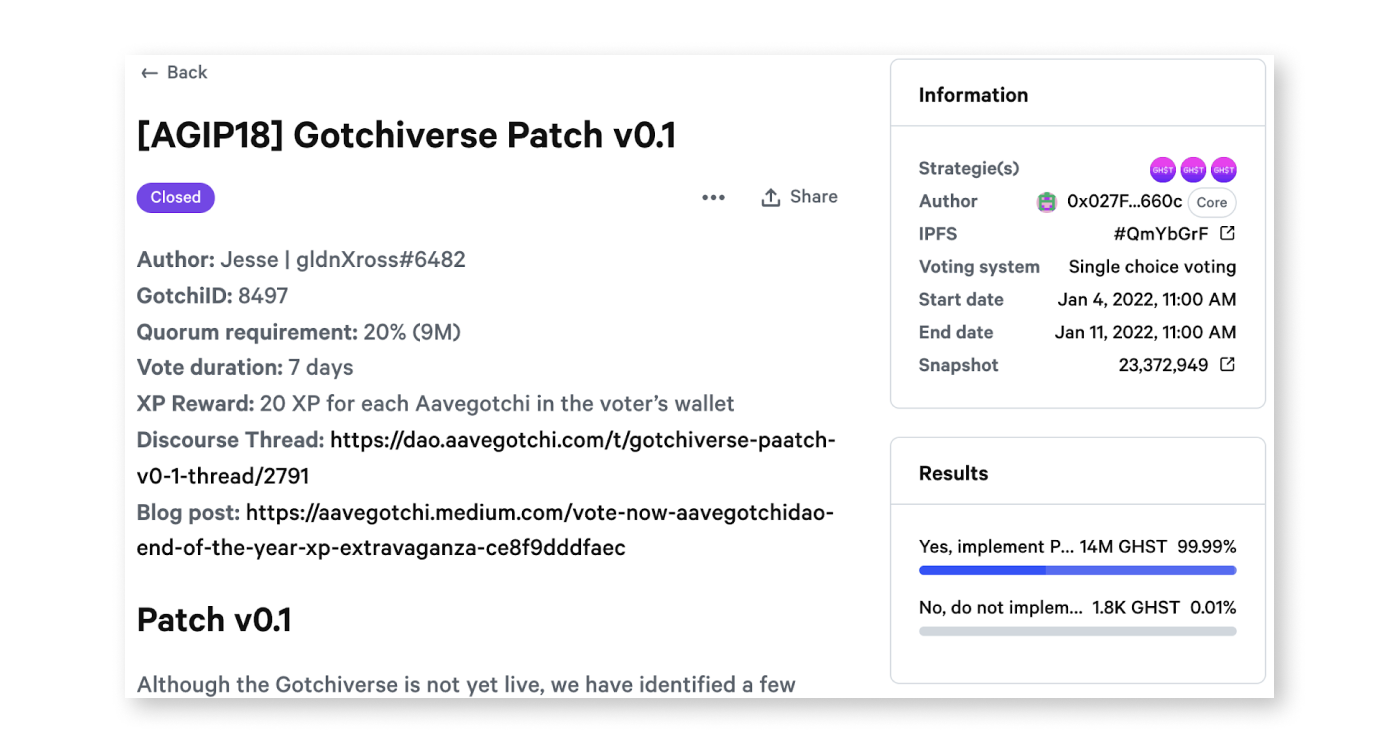Open the Medium blog post link
This screenshot has height=753, width=1400.
pyautogui.click(x=486, y=530)
